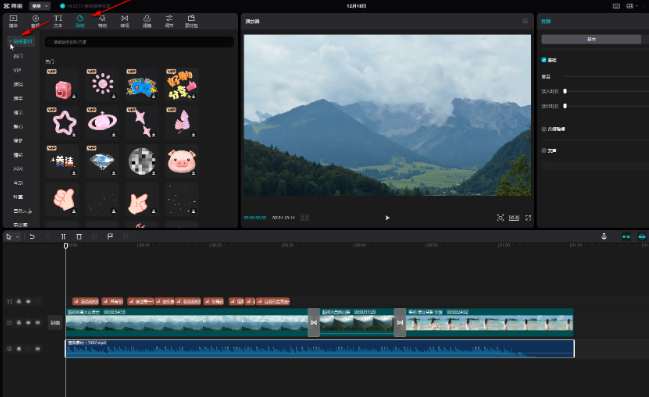Open the Filters tab with the three-circles icon
649x397 pixels.
pos(147,21)
